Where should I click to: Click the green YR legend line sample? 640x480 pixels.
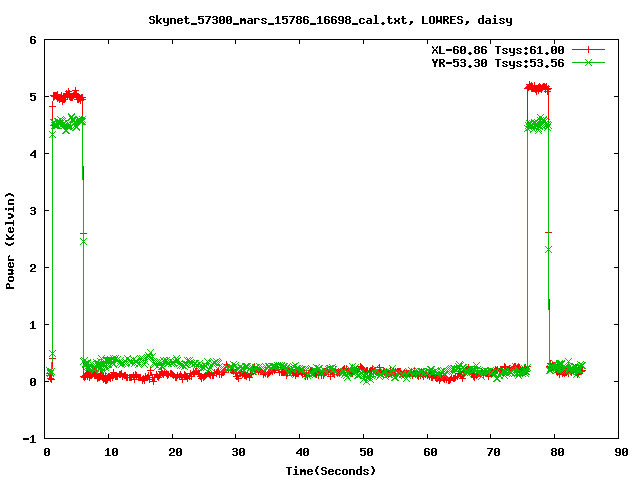588,62
